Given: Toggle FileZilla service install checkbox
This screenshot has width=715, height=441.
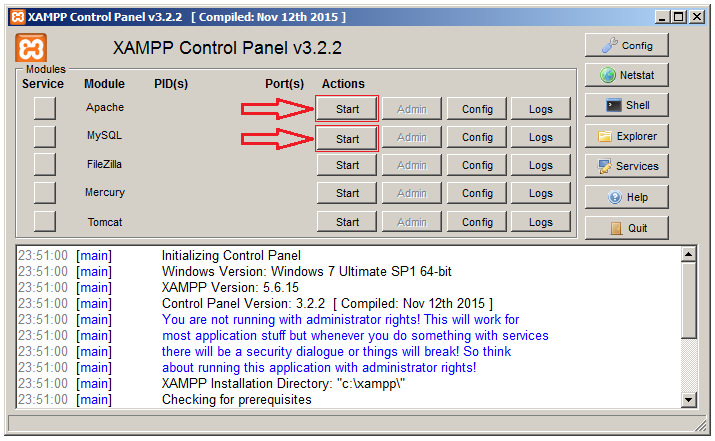Looking at the screenshot, I should coord(45,165).
